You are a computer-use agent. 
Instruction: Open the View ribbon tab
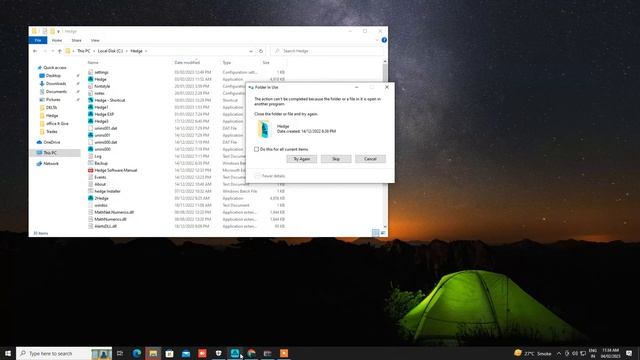(x=95, y=40)
